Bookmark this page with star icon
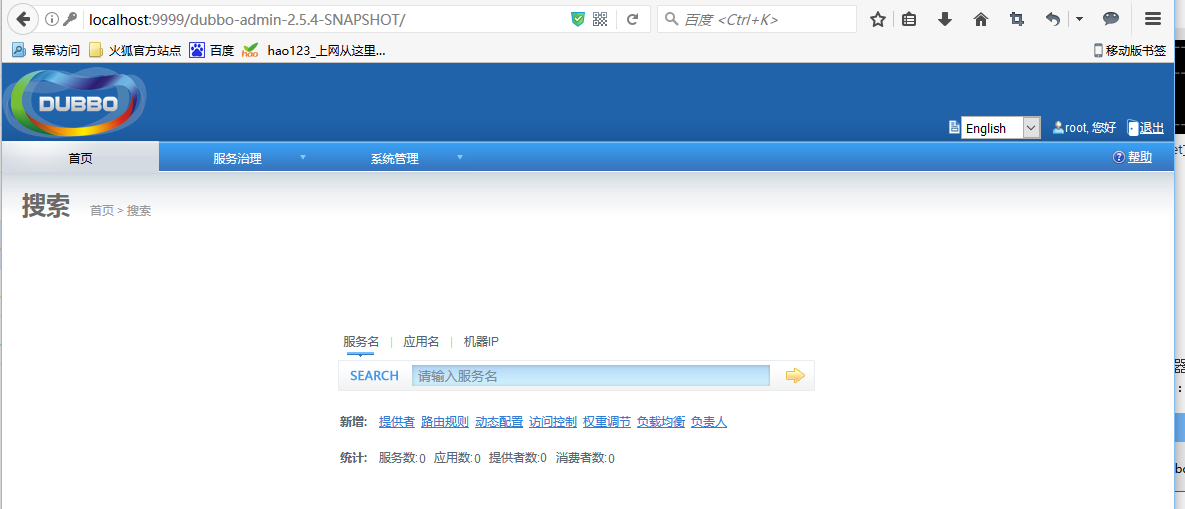Viewport: 1185px width, 509px height. click(878, 19)
